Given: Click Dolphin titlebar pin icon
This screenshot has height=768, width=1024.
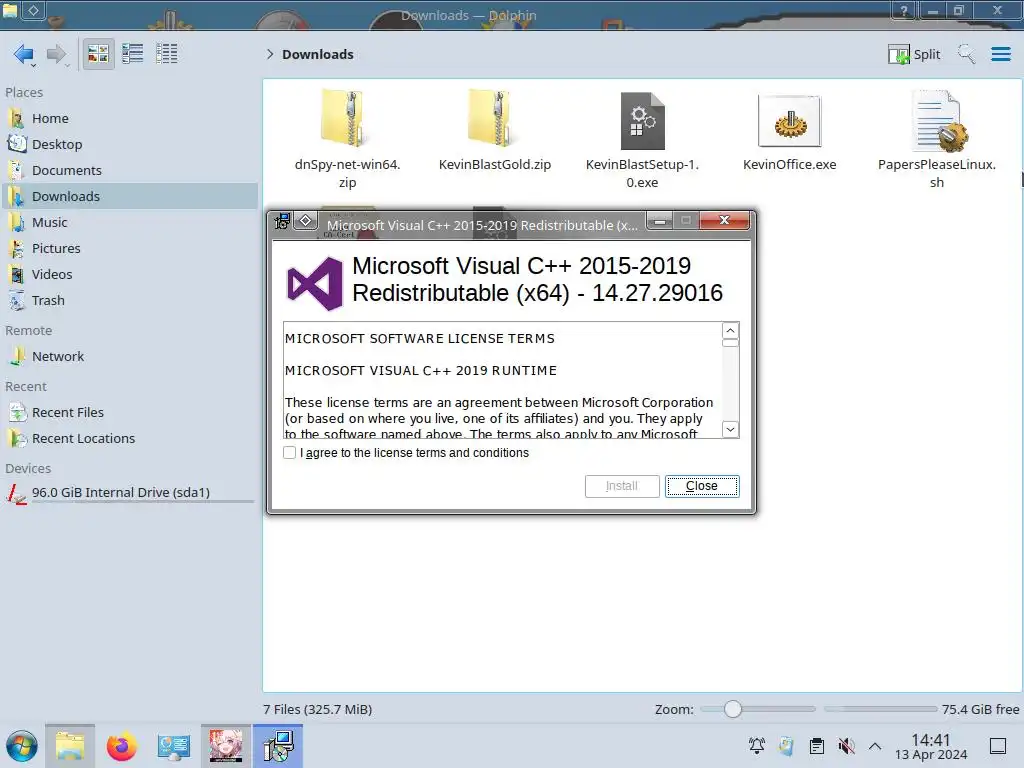Looking at the screenshot, I should 33,10.
